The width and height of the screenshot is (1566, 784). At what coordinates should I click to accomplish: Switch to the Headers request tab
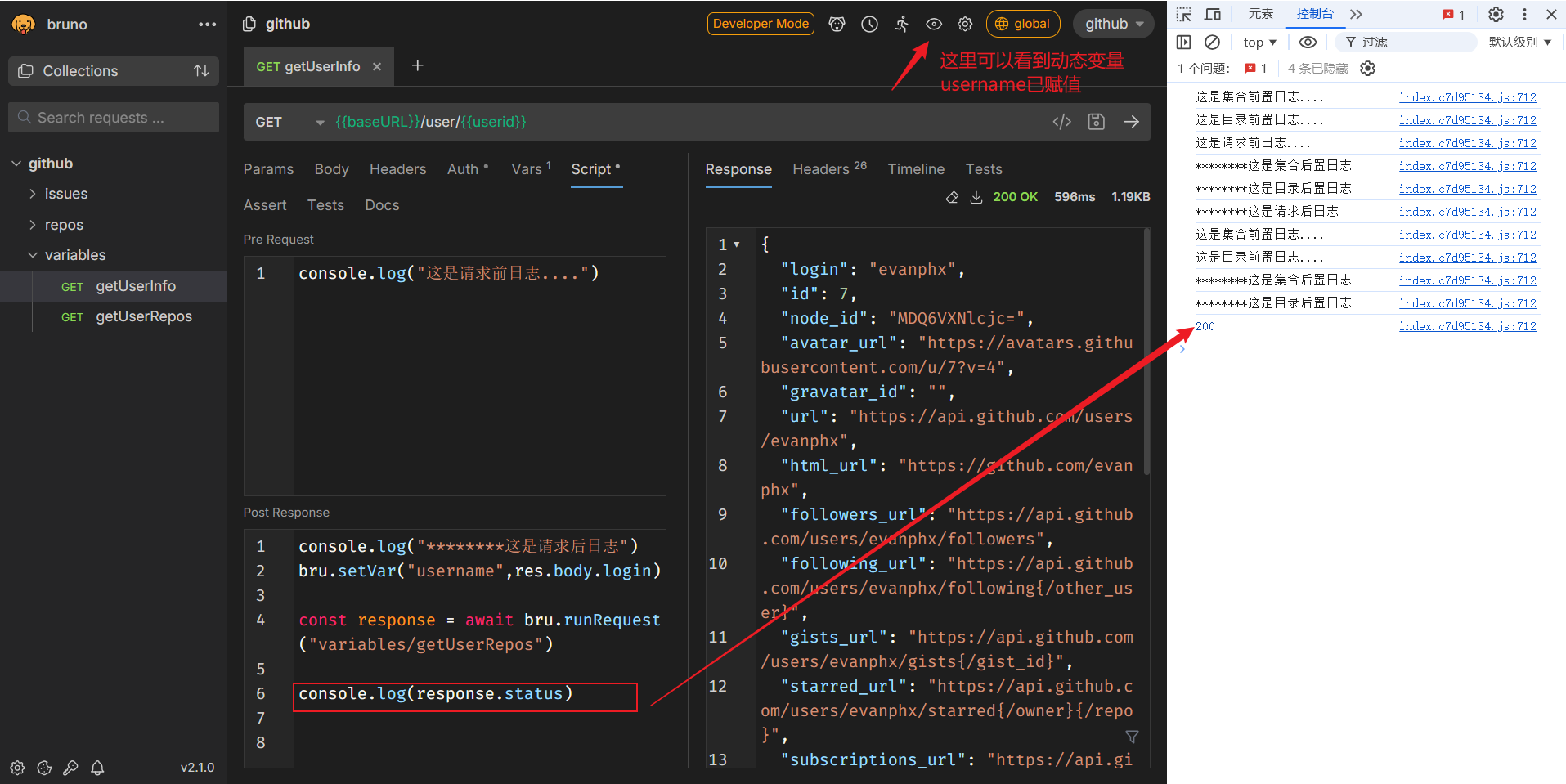[397, 169]
